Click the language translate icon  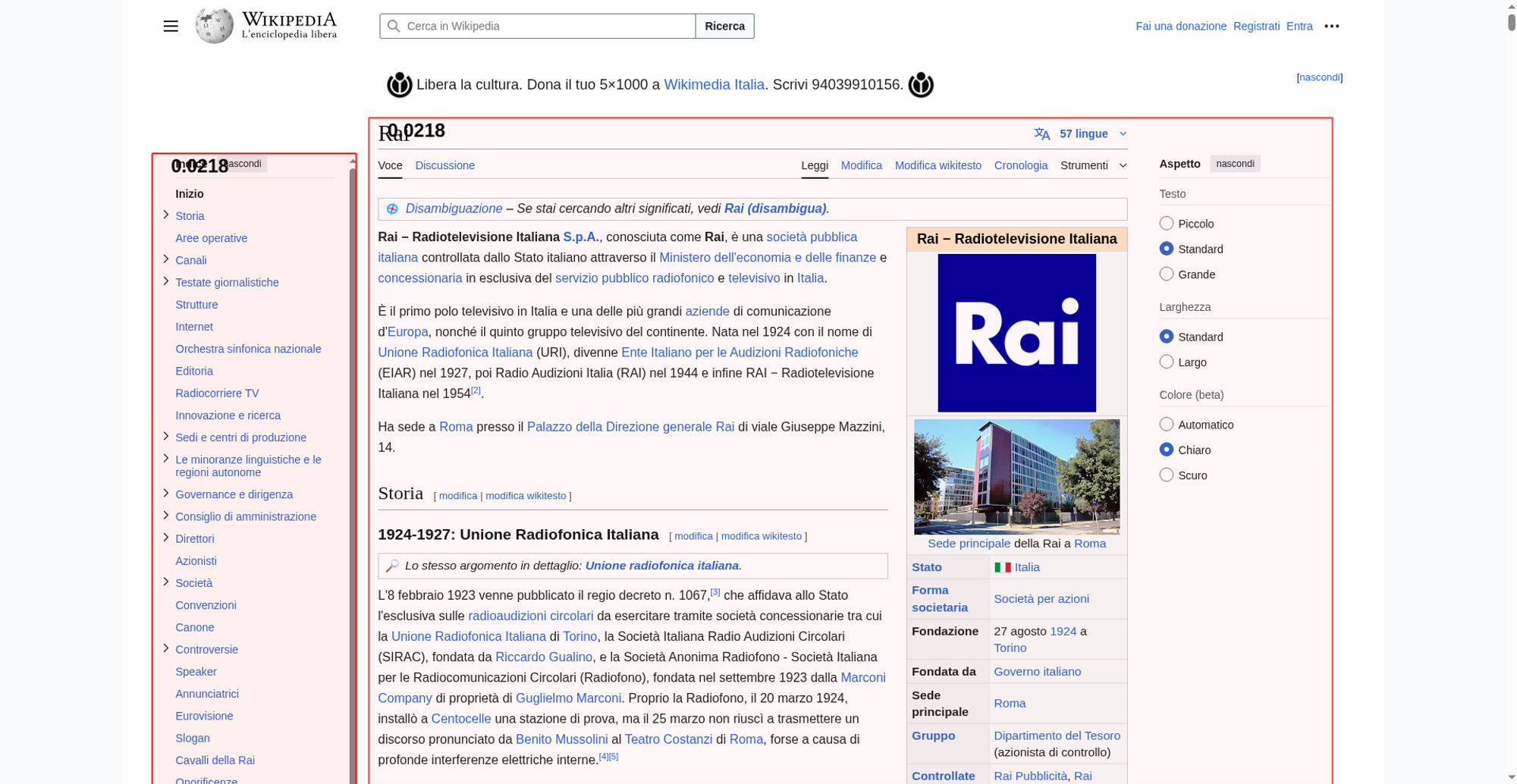pyautogui.click(x=1042, y=133)
